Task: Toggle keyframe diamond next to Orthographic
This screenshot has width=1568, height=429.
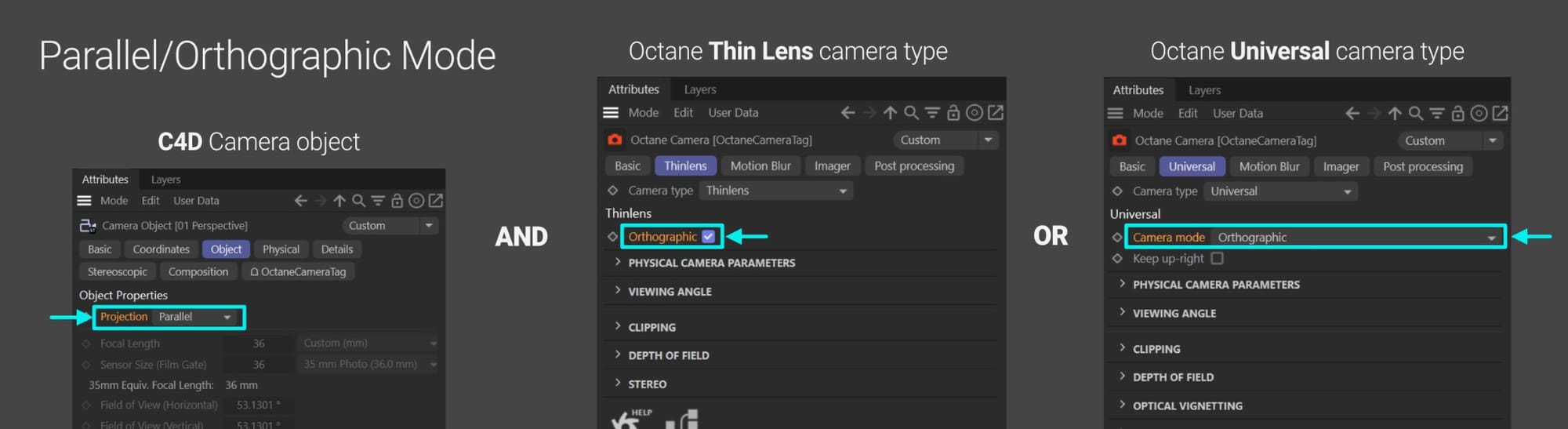Action: click(x=612, y=236)
